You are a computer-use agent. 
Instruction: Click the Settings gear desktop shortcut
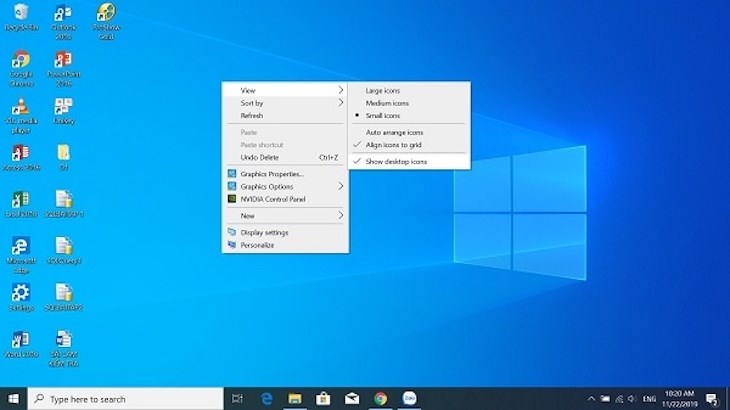point(20,293)
